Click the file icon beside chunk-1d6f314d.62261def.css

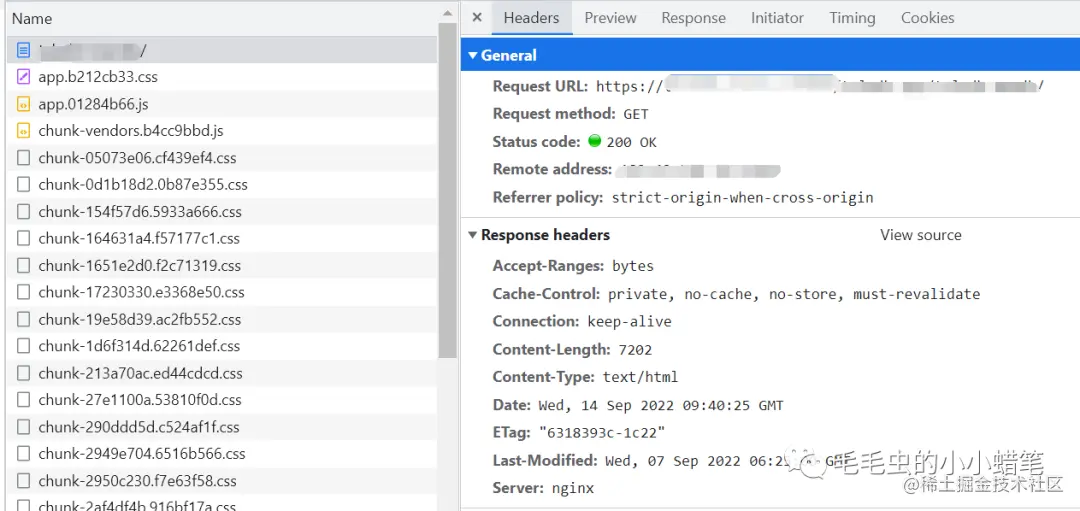[x=23, y=346]
